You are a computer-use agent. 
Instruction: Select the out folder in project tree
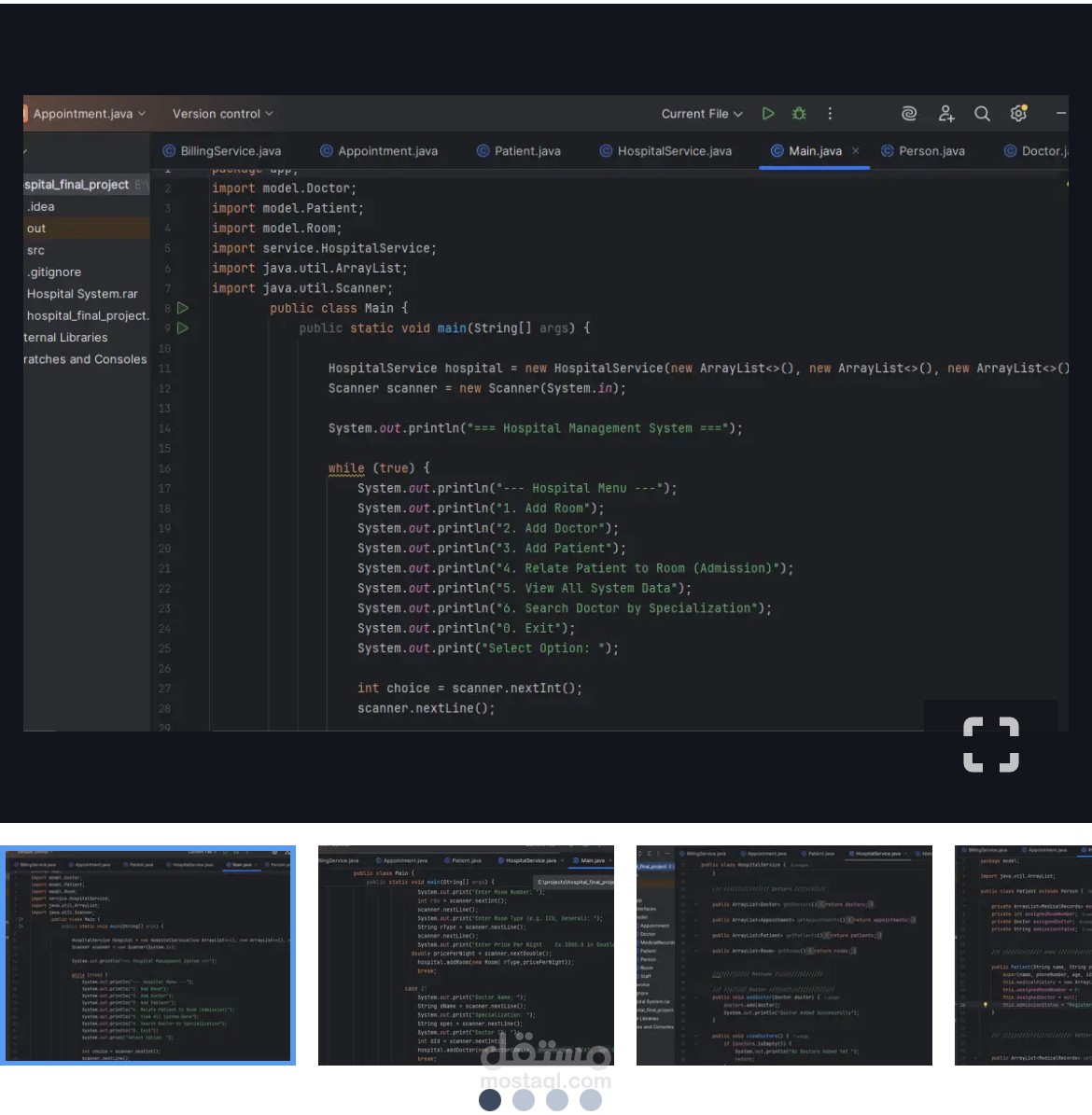tap(36, 229)
